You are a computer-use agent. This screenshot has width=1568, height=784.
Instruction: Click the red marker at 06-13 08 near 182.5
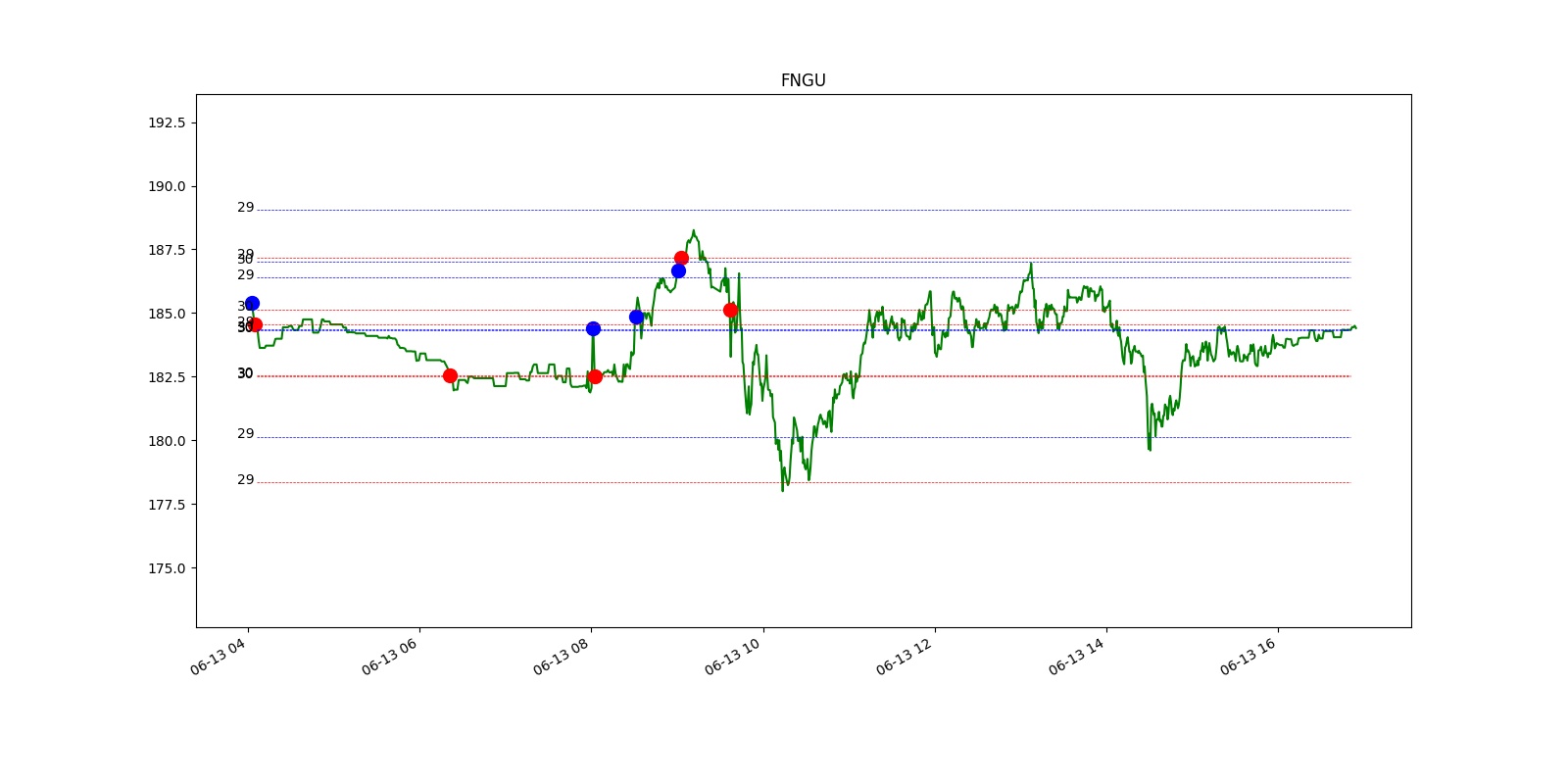[595, 376]
